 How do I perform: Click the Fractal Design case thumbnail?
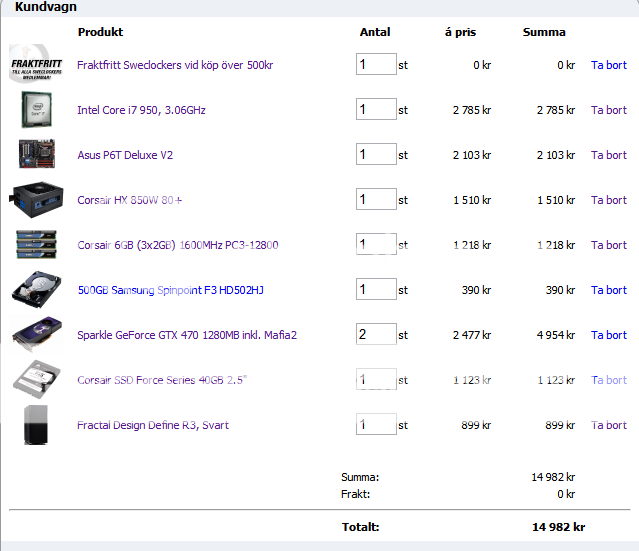point(37,425)
